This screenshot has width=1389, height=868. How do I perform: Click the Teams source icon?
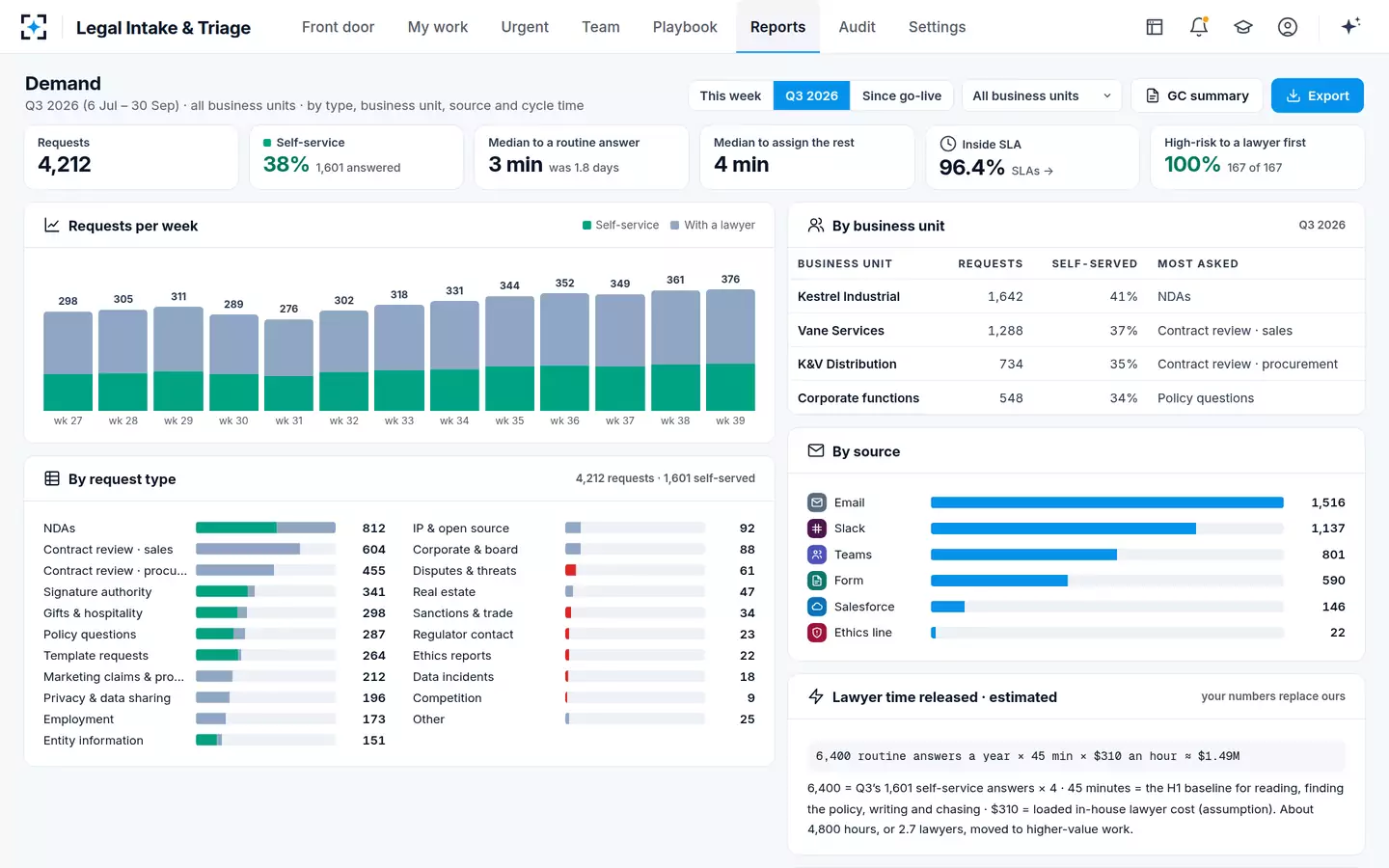[x=817, y=555]
